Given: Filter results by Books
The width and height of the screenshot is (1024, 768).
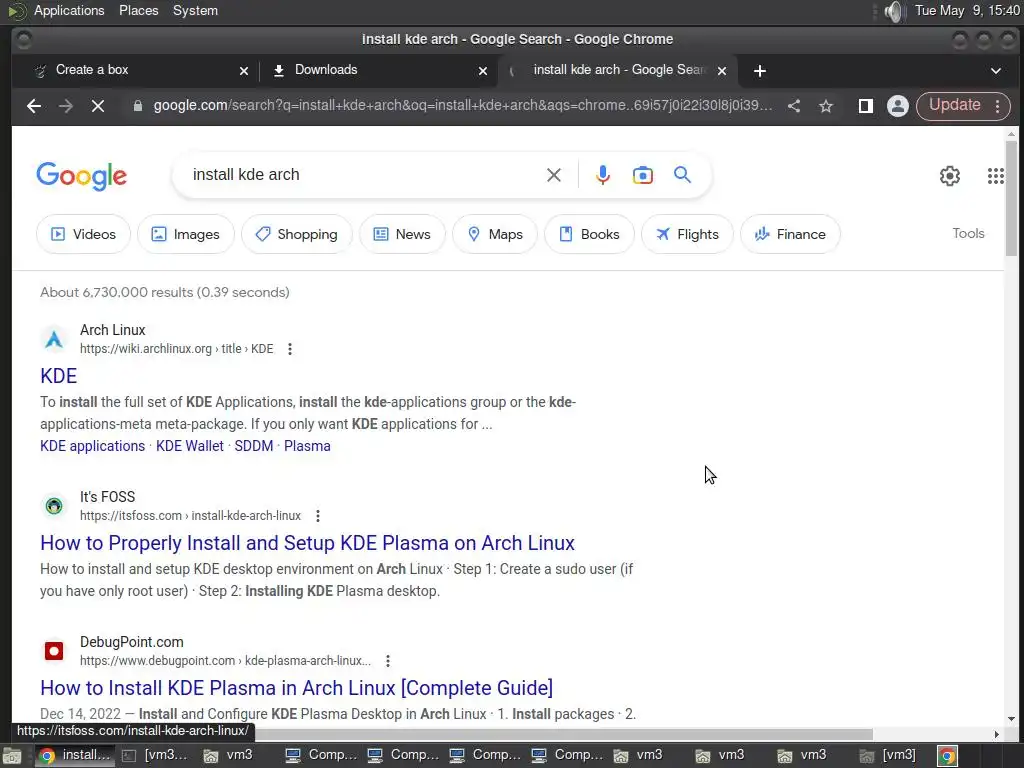Looking at the screenshot, I should [x=589, y=234].
